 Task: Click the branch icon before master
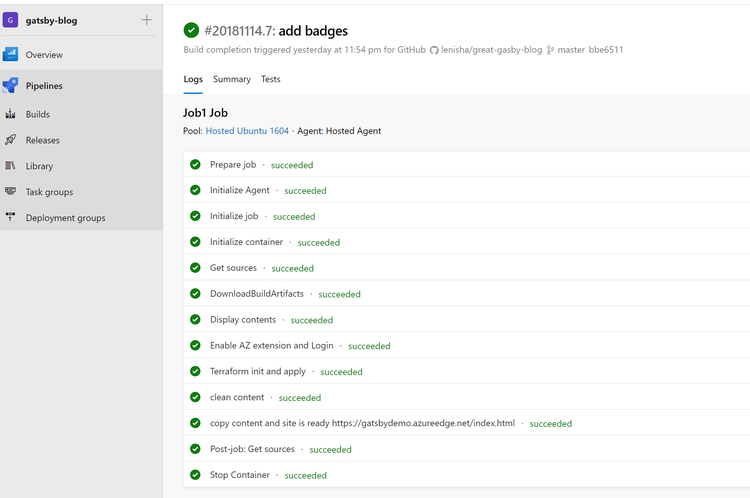click(550, 50)
